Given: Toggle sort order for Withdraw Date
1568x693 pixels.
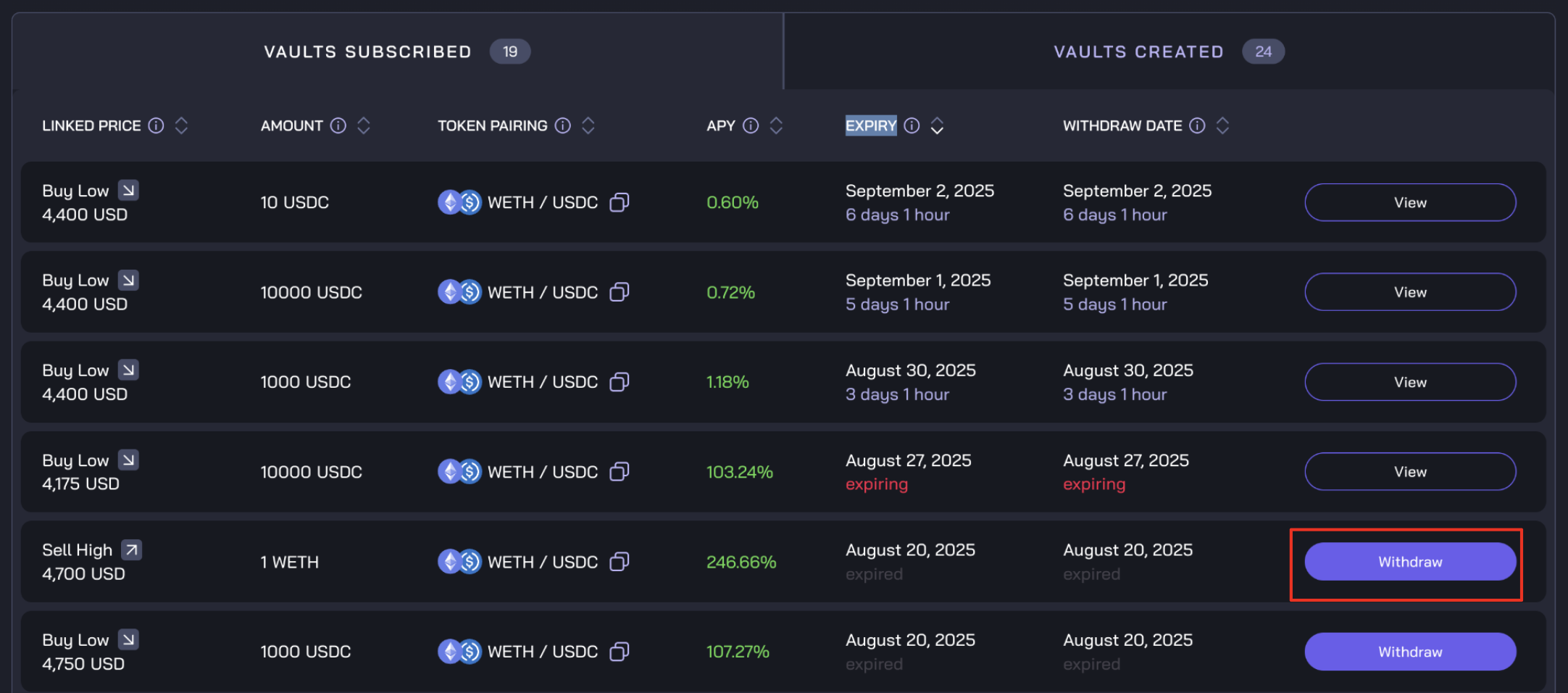Looking at the screenshot, I should 1222,125.
